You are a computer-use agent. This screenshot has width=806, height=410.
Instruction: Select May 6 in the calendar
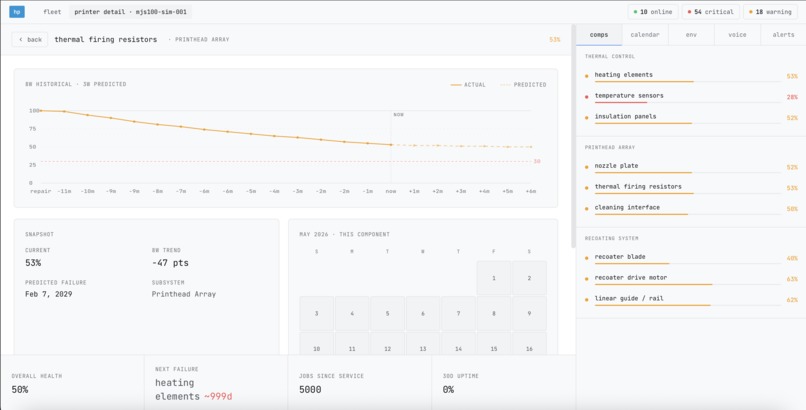pyautogui.click(x=423, y=313)
